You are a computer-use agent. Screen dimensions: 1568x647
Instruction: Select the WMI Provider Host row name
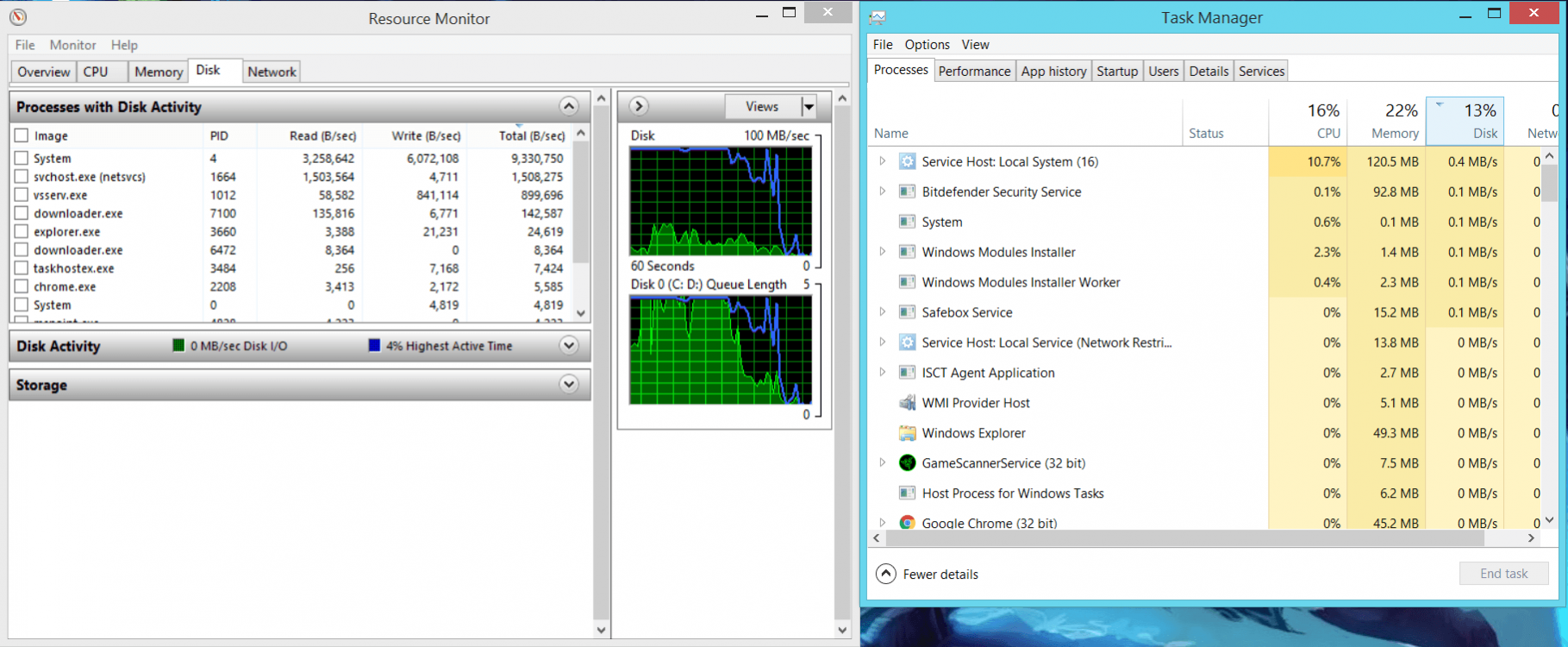click(976, 403)
